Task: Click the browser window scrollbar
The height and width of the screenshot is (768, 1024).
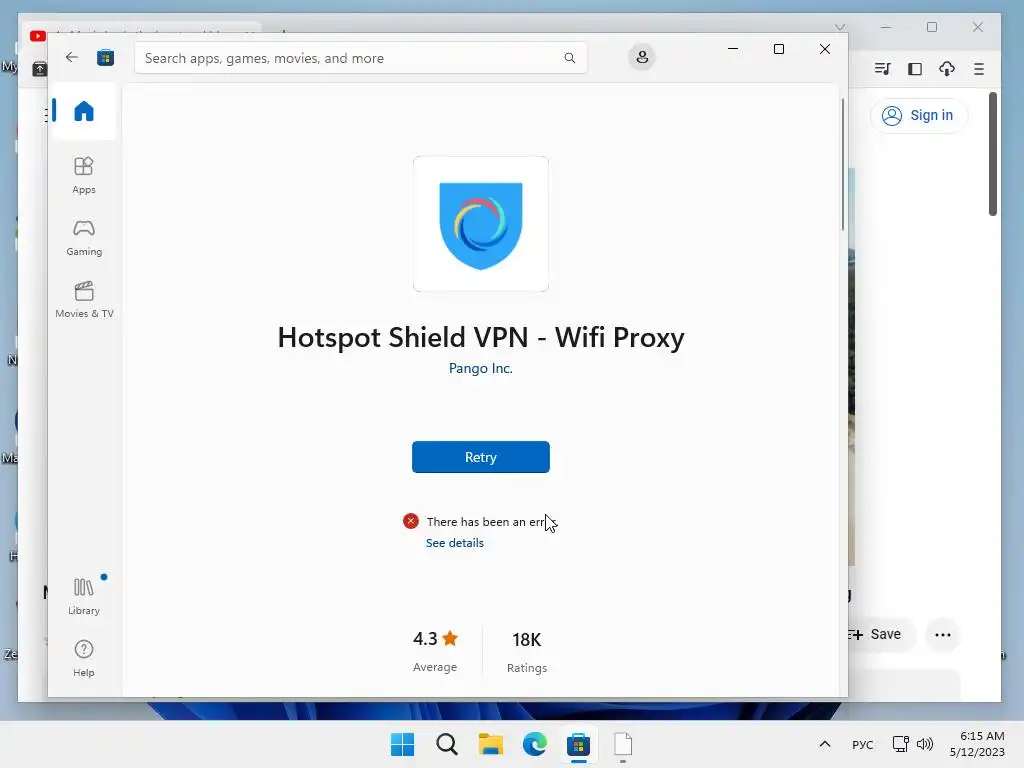Action: (993, 154)
